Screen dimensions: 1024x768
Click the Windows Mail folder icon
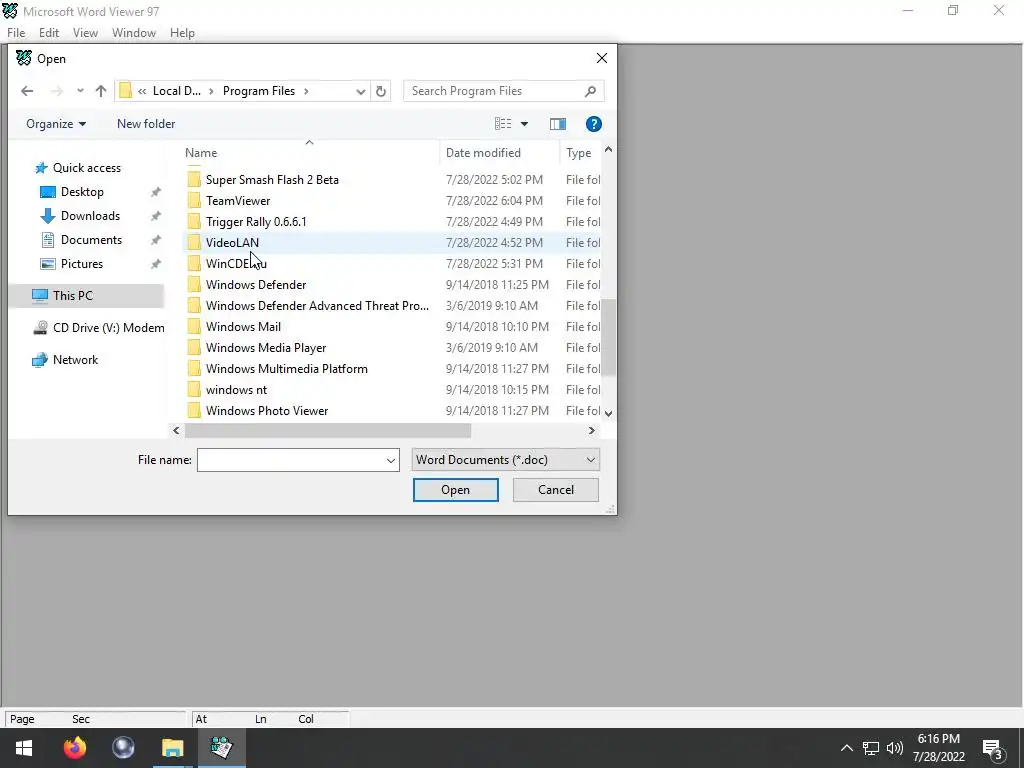tap(194, 327)
